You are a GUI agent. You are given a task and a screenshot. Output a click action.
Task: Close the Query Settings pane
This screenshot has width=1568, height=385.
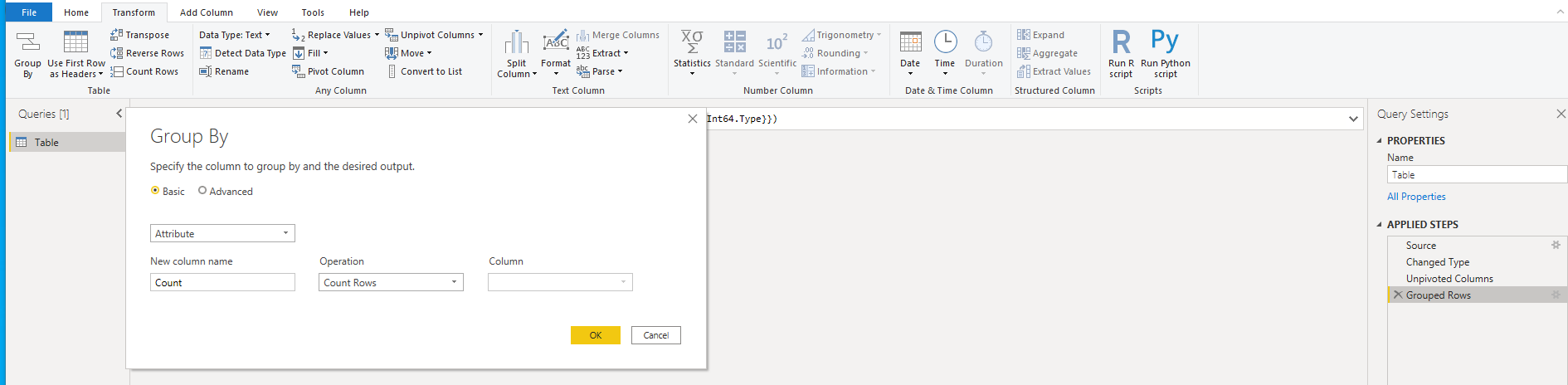[1561, 114]
